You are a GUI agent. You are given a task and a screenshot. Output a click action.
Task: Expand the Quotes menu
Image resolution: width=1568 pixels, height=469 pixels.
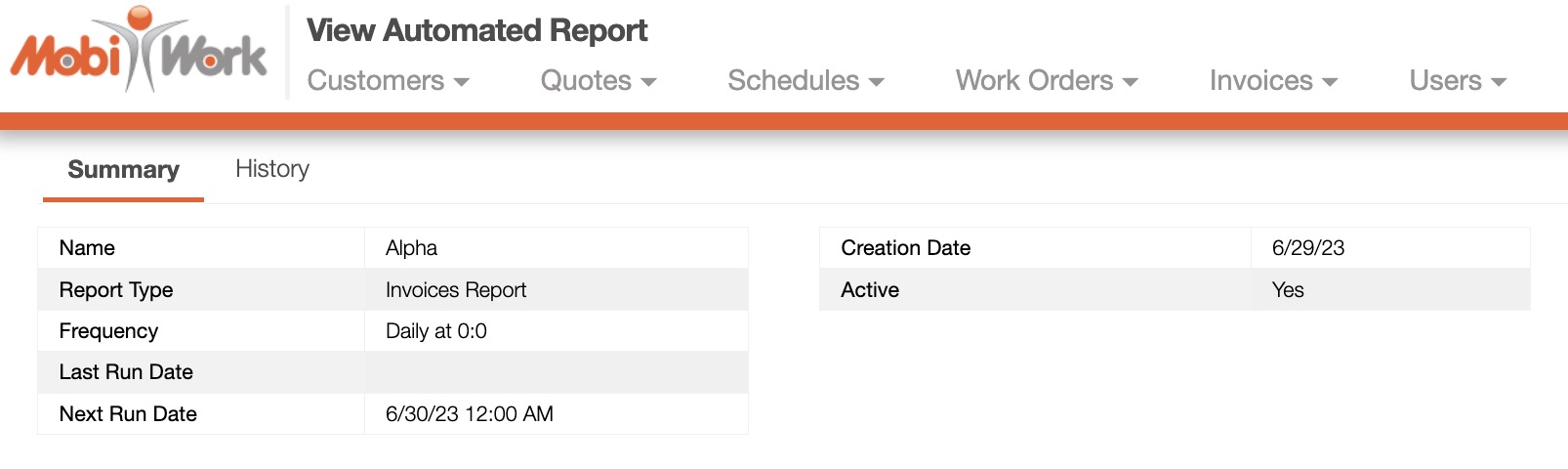pyautogui.click(x=598, y=81)
